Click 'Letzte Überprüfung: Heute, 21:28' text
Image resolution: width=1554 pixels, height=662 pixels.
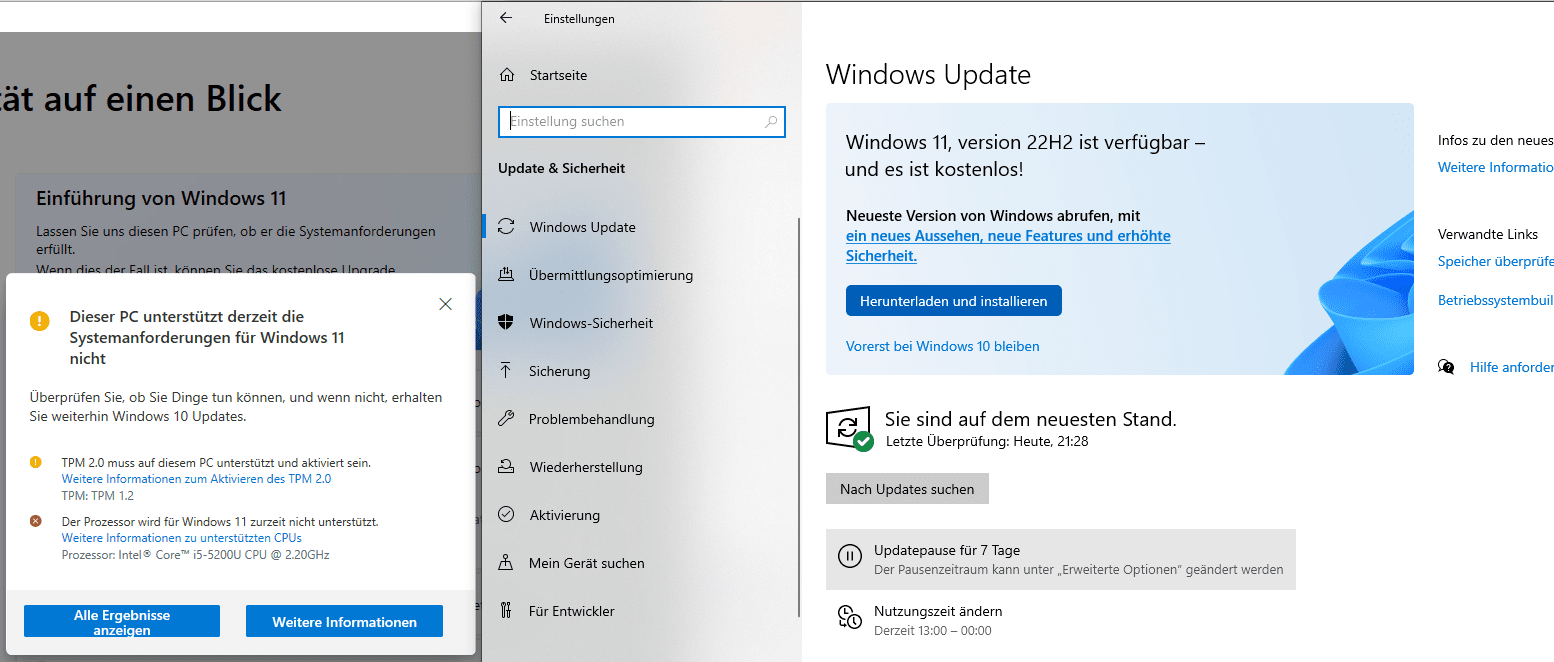pyautogui.click(x=987, y=441)
